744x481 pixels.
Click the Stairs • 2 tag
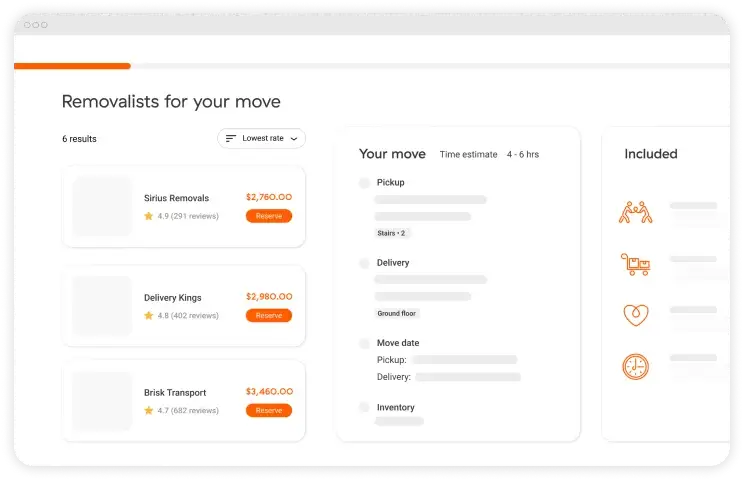392,233
